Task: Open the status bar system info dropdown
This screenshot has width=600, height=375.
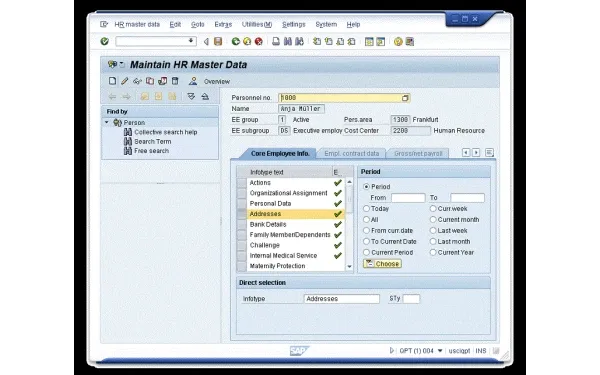Action: point(440,351)
